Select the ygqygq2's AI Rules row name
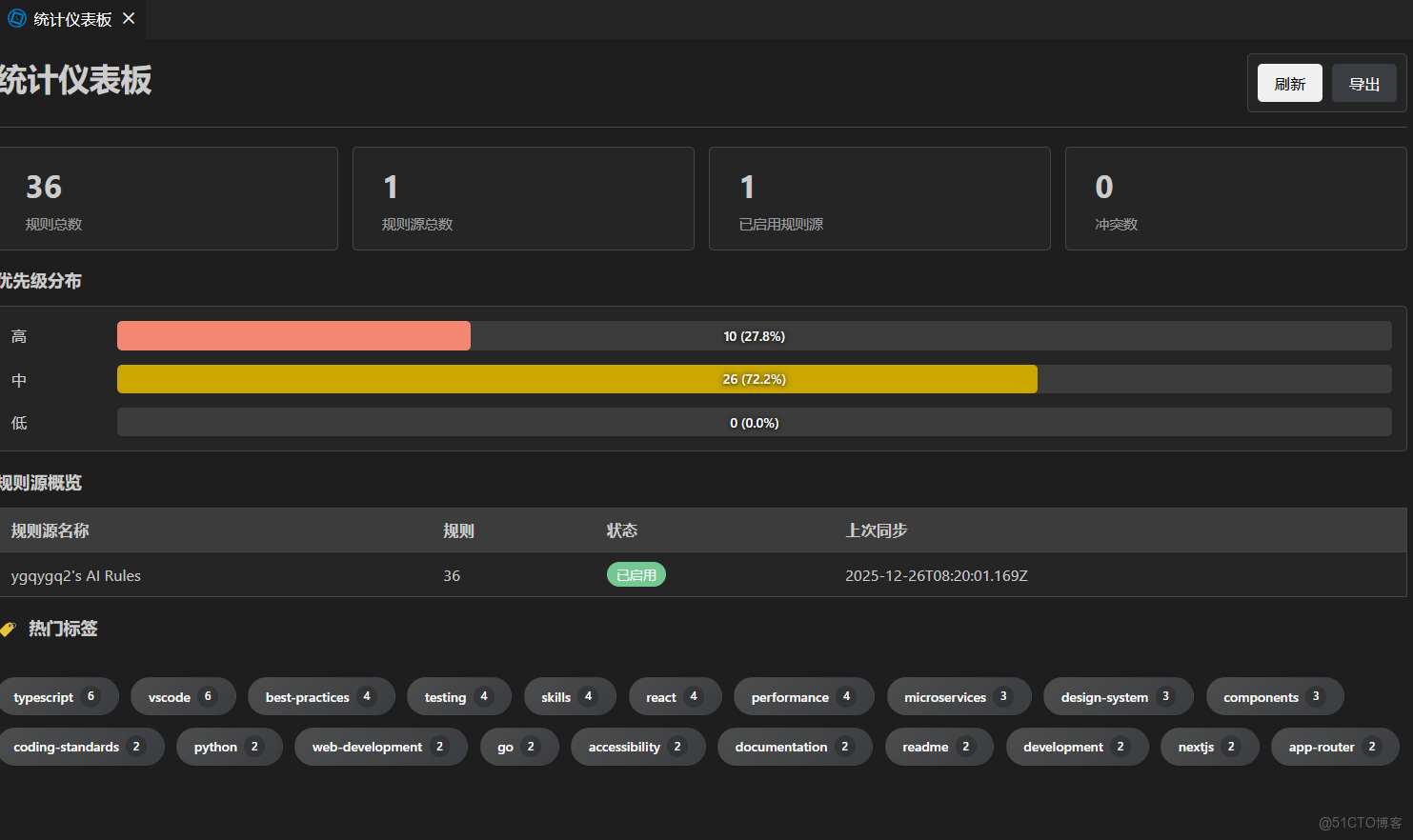Screen dimensions: 1413x840 click(75, 575)
